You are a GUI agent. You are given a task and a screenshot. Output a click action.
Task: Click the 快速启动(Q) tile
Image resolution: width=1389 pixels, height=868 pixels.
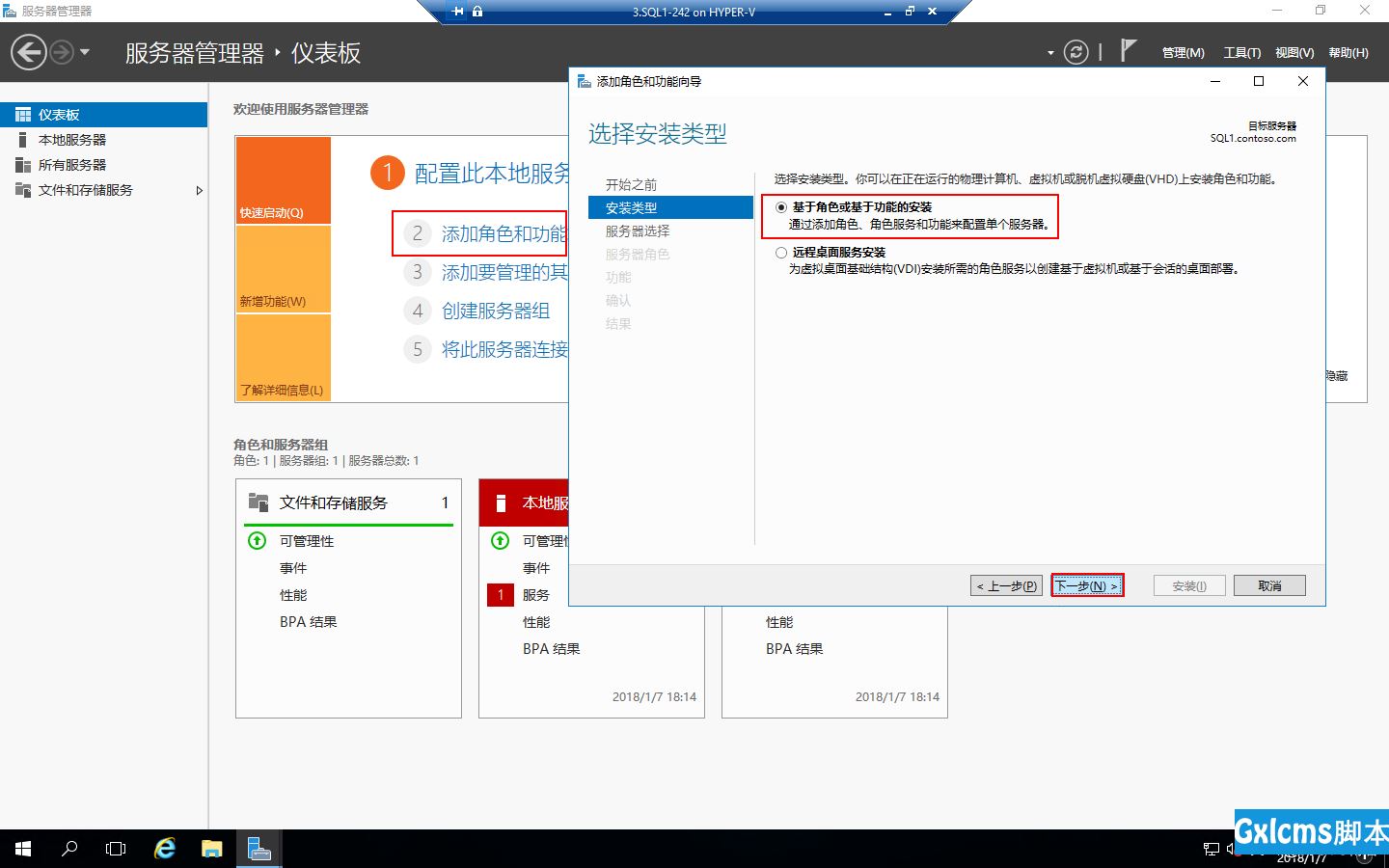(x=284, y=180)
